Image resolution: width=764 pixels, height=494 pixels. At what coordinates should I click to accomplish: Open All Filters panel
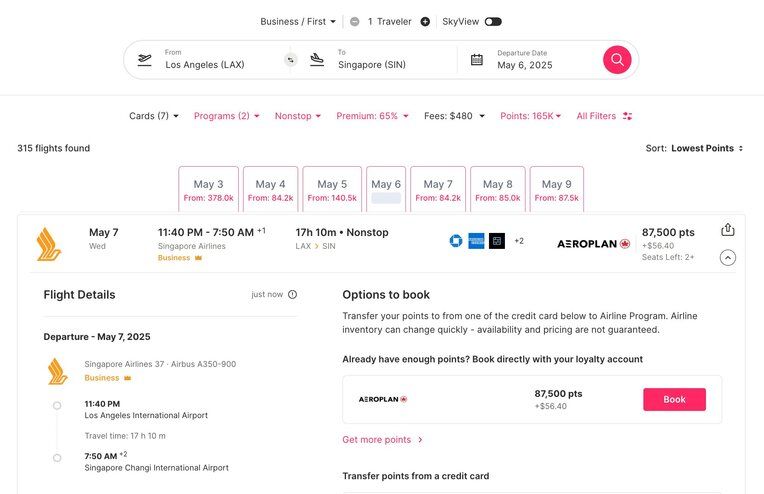pyautogui.click(x=604, y=116)
